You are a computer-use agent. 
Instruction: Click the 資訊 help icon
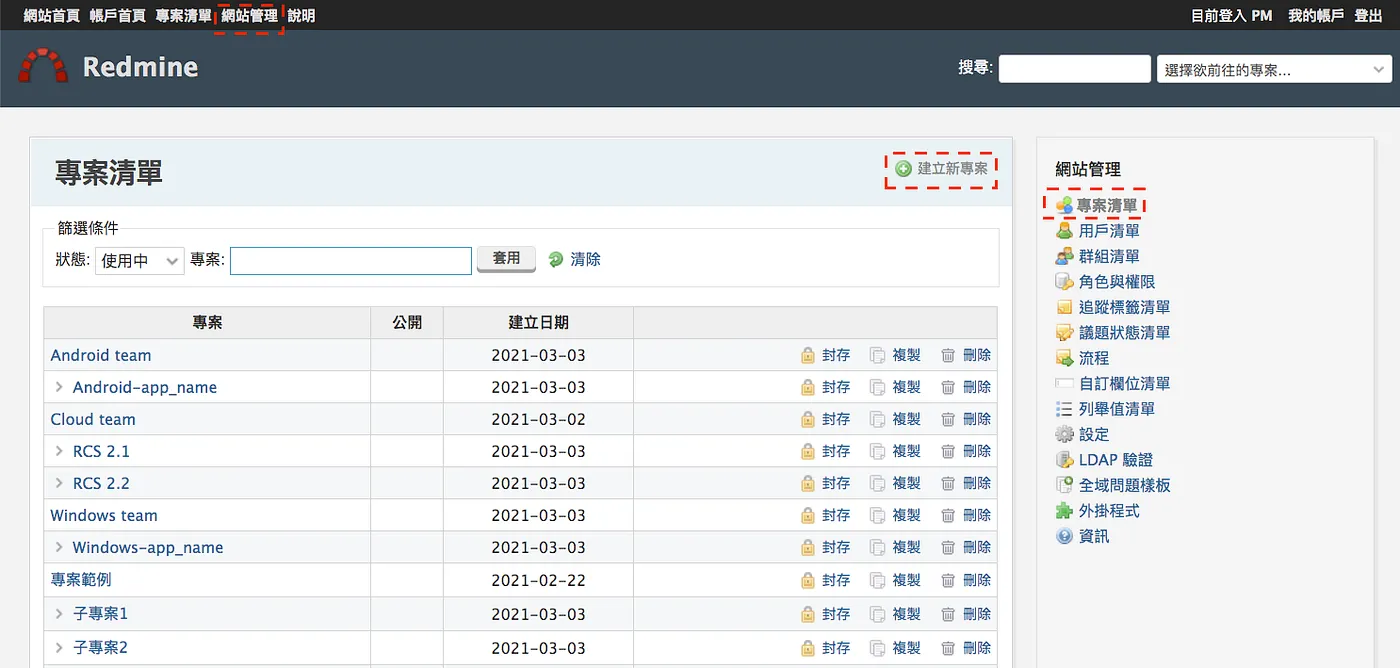[x=1064, y=536]
